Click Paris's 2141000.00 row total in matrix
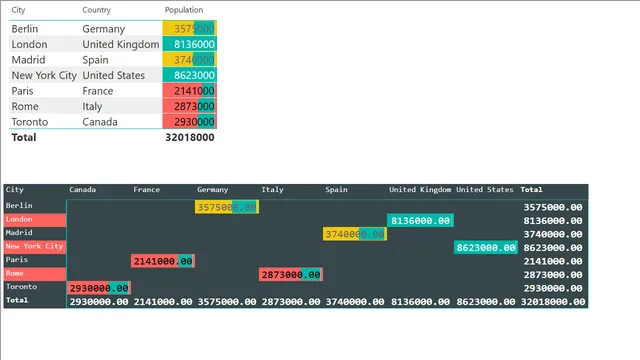The width and height of the screenshot is (640, 360). pos(553,261)
